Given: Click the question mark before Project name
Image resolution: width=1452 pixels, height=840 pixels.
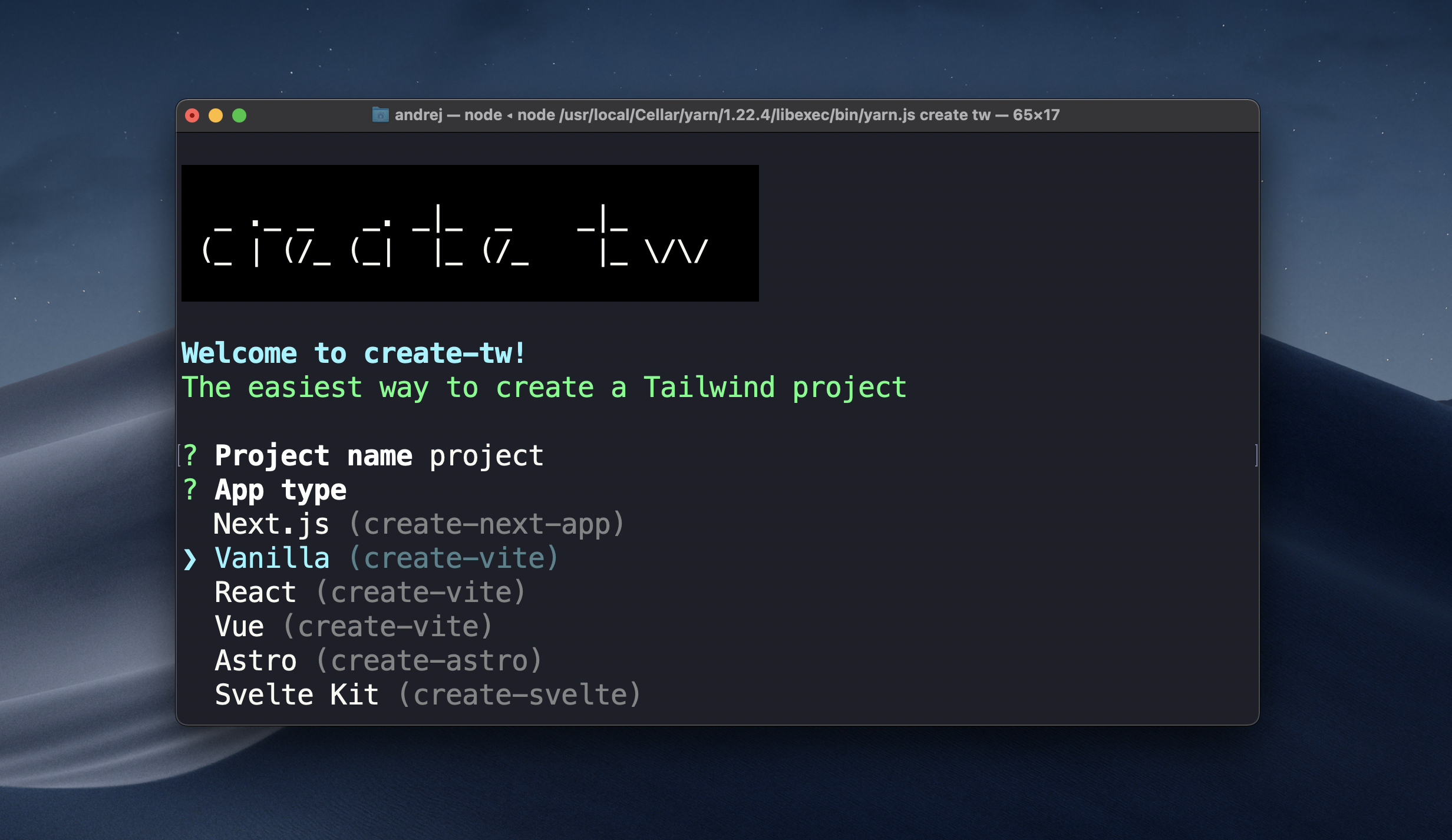Looking at the screenshot, I should pos(190,455).
